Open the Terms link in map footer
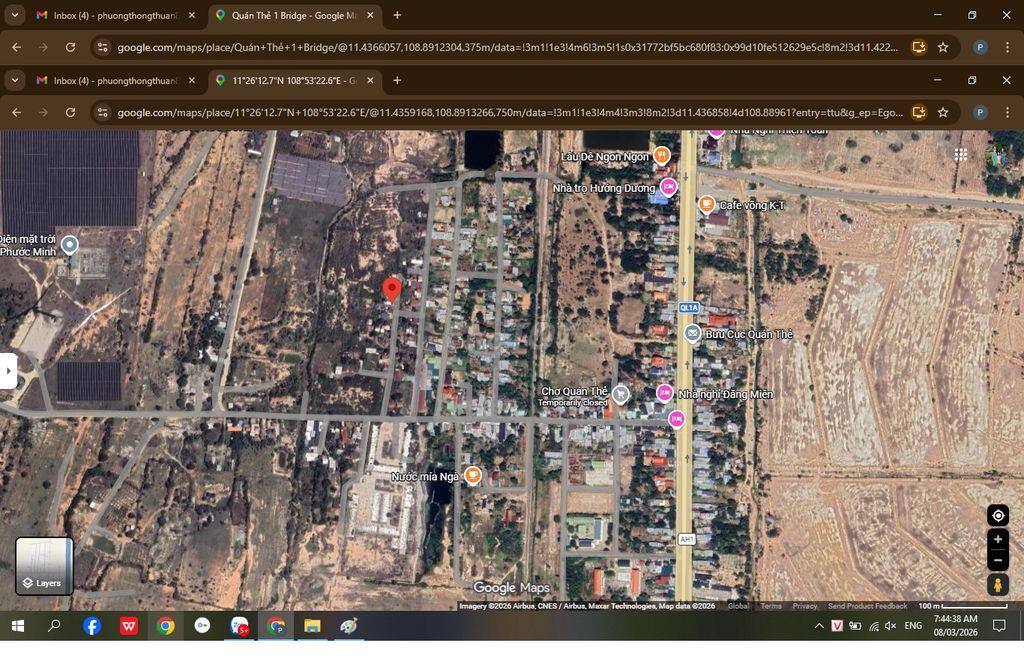 [x=771, y=606]
